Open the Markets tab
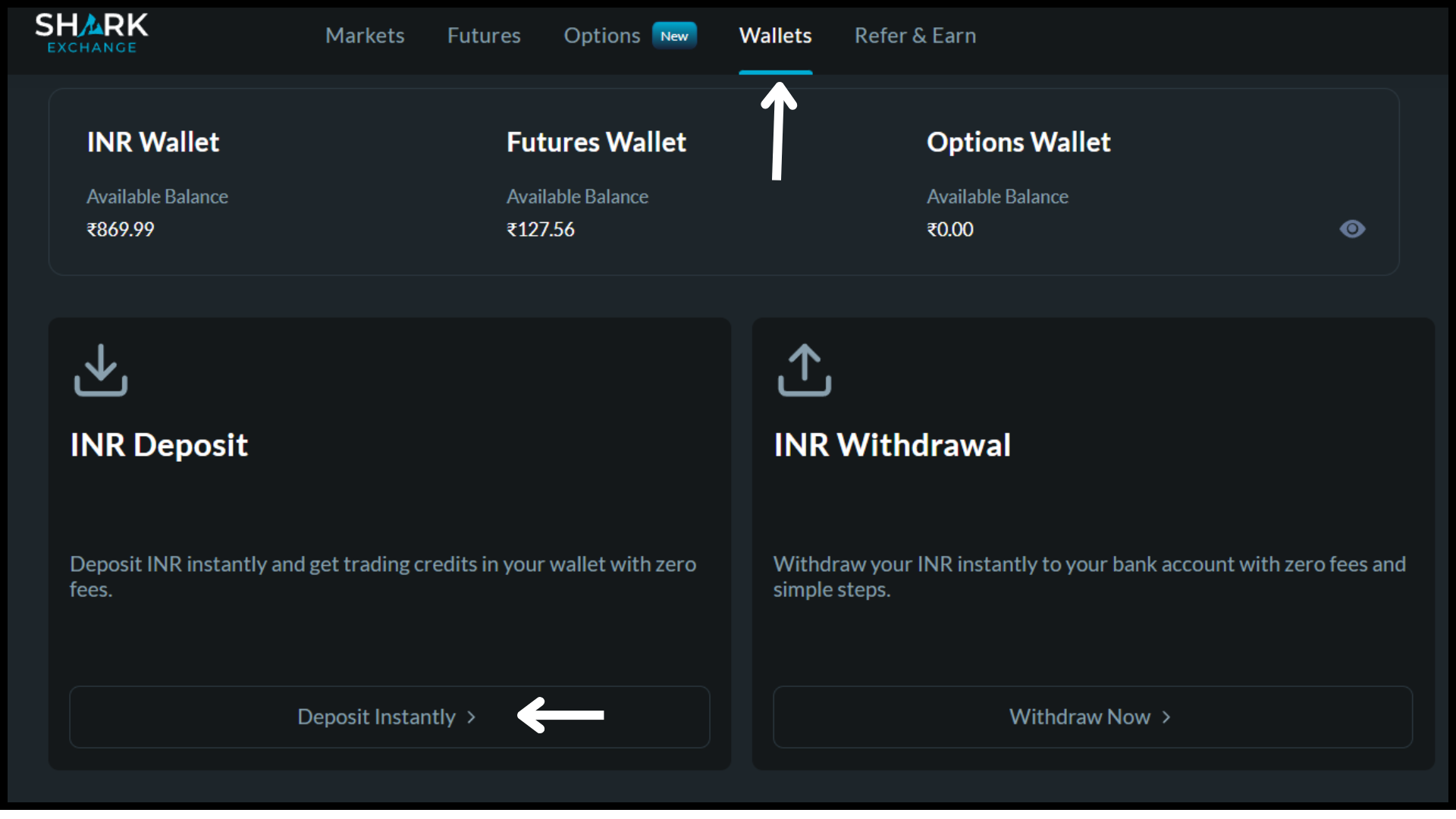Screen dimensions: 1456x819 click(365, 36)
